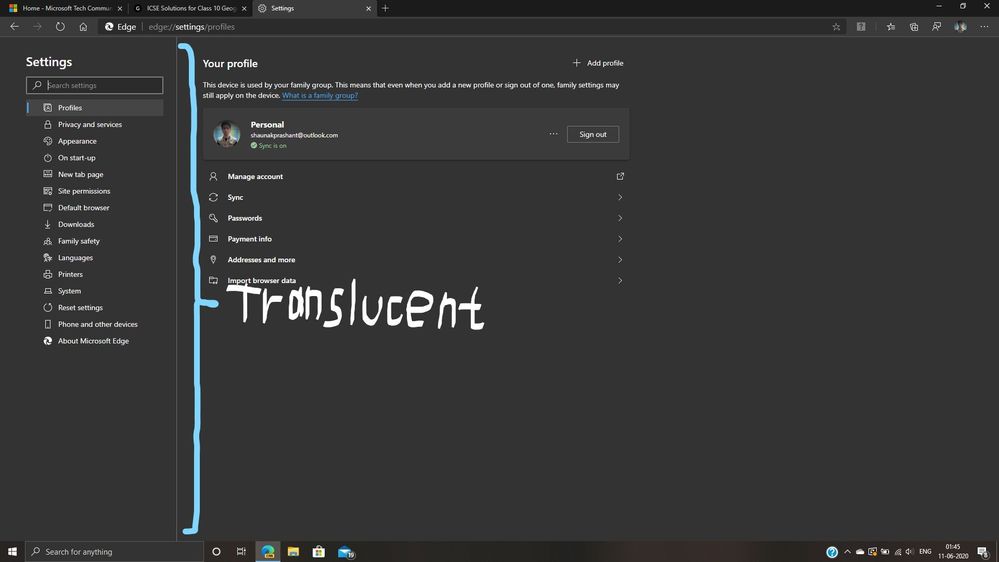999x562 pixels.
Task: Switch to Microsoft Tech Community tab
Action: (x=61, y=8)
